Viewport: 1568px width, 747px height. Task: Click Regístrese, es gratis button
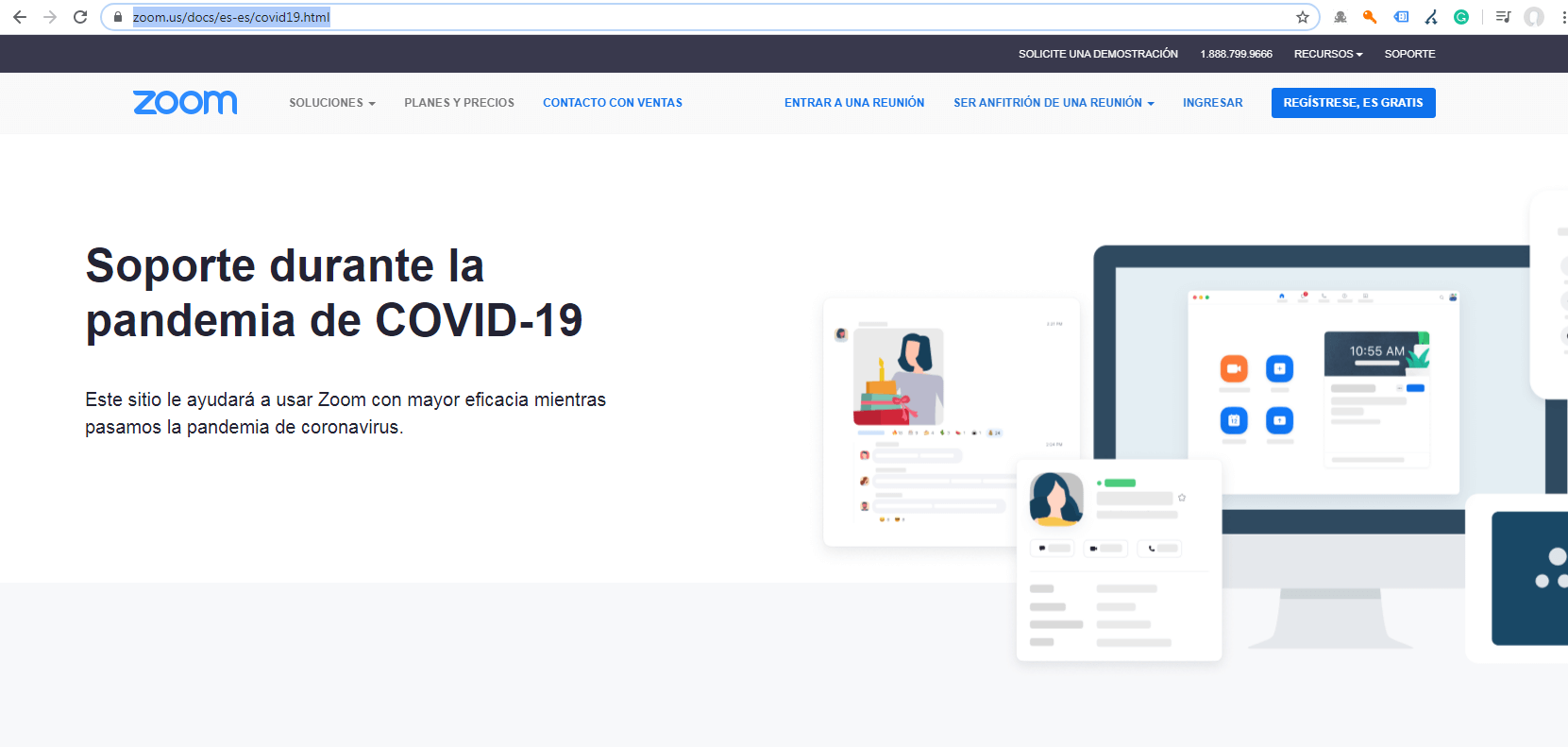[1354, 103]
